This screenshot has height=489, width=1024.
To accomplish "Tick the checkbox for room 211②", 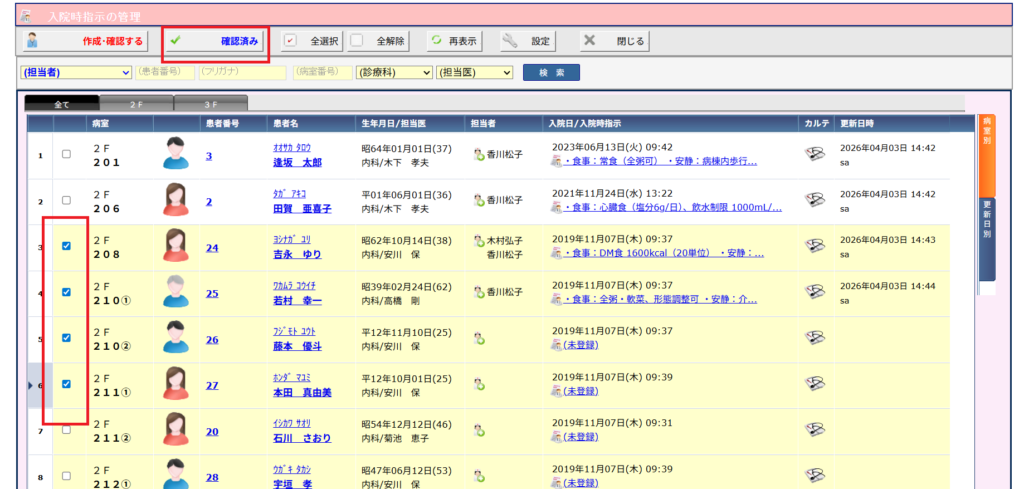I will 66,430.
